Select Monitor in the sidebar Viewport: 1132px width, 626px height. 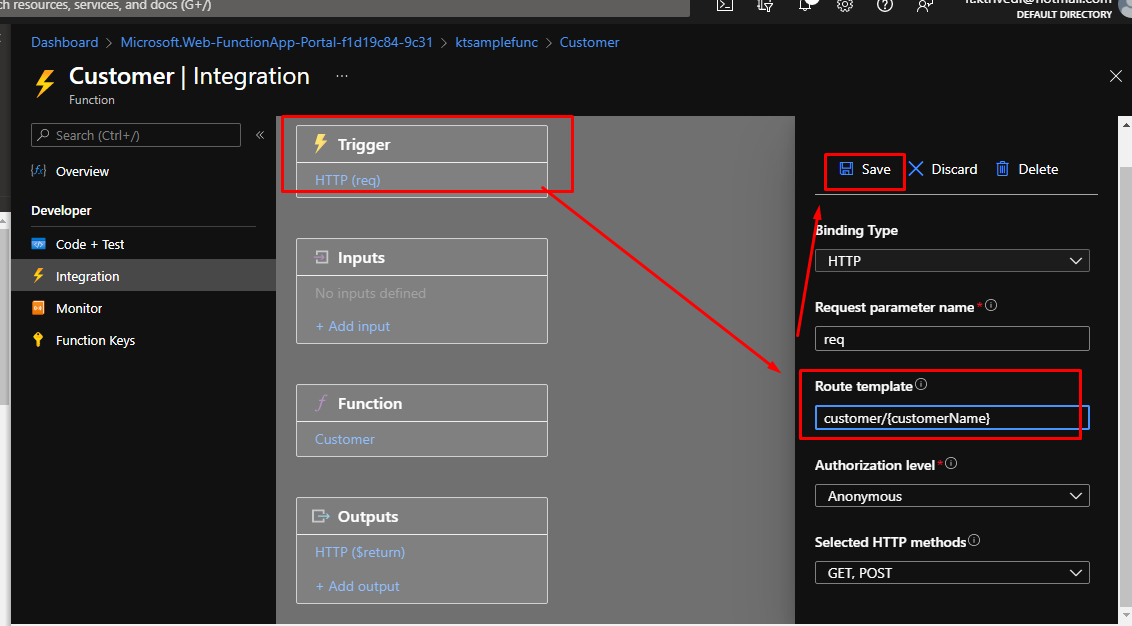click(x=79, y=308)
